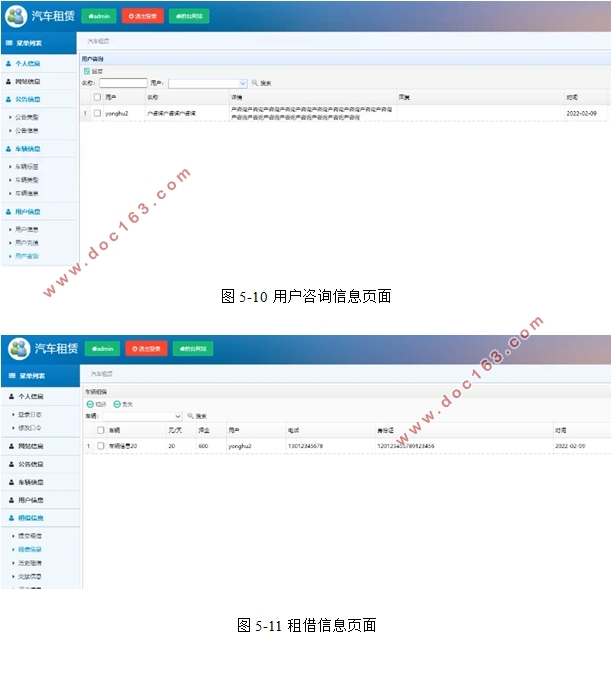Open 登录日志 item in Figure 5-11 sidebar

tap(30, 414)
